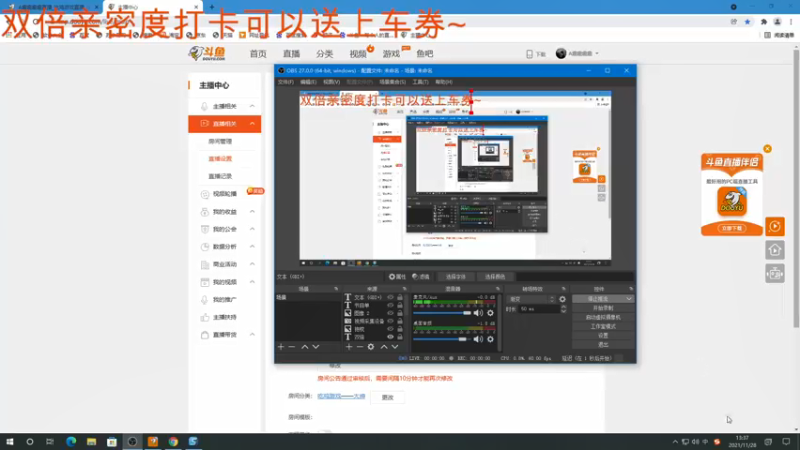The width and height of the screenshot is (800, 450).
Task: Bookmark the page with the Chrome star icon
Action: (x=747, y=22)
